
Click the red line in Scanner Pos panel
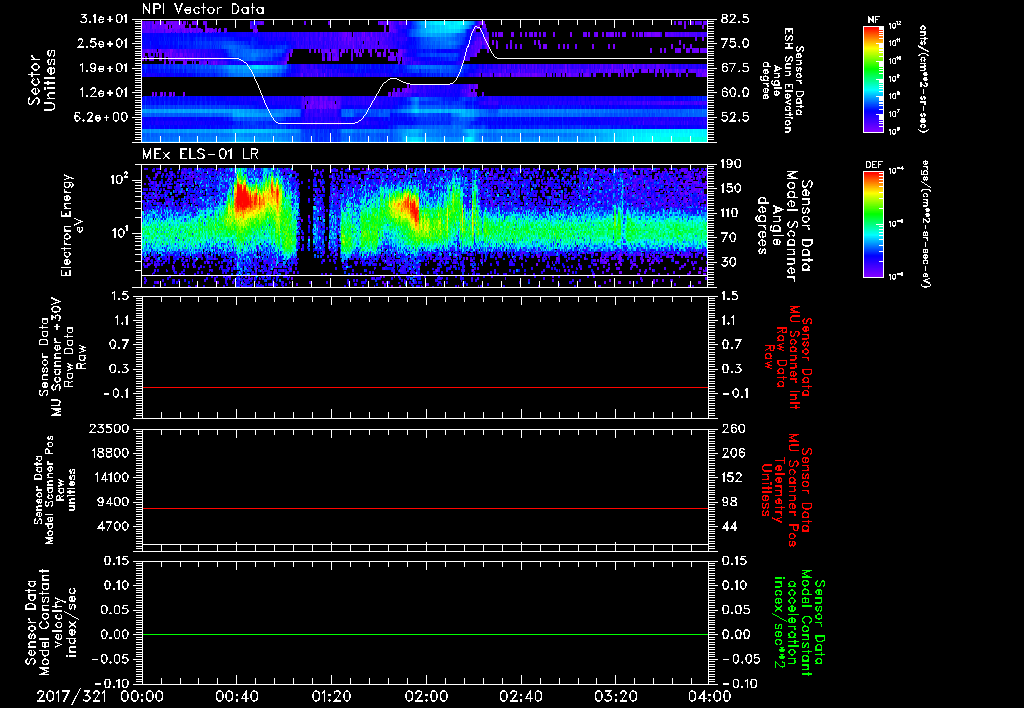coord(424,508)
